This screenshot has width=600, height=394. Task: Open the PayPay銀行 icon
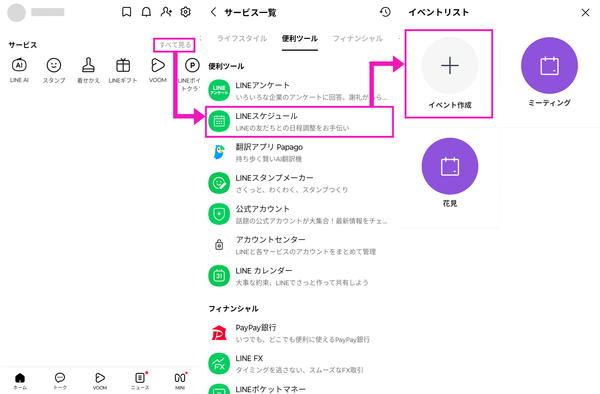219,333
